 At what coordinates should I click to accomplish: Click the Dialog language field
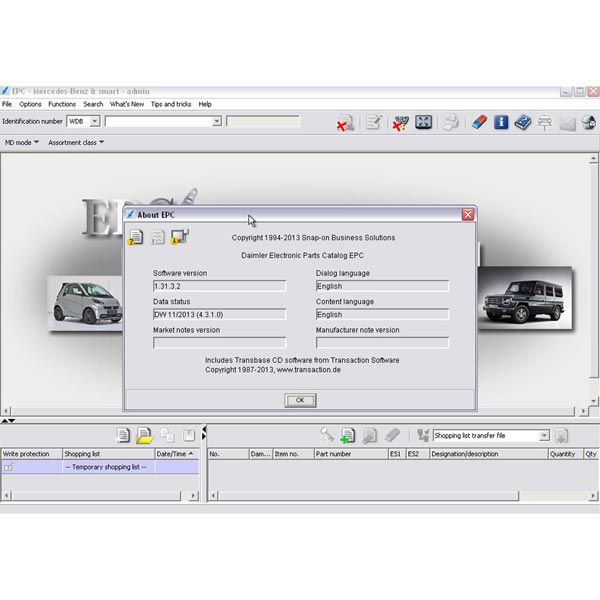coord(382,286)
